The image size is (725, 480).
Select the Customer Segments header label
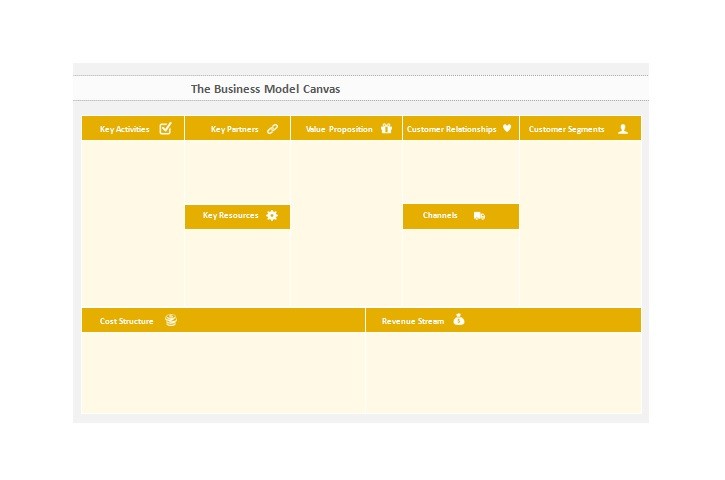pos(566,129)
